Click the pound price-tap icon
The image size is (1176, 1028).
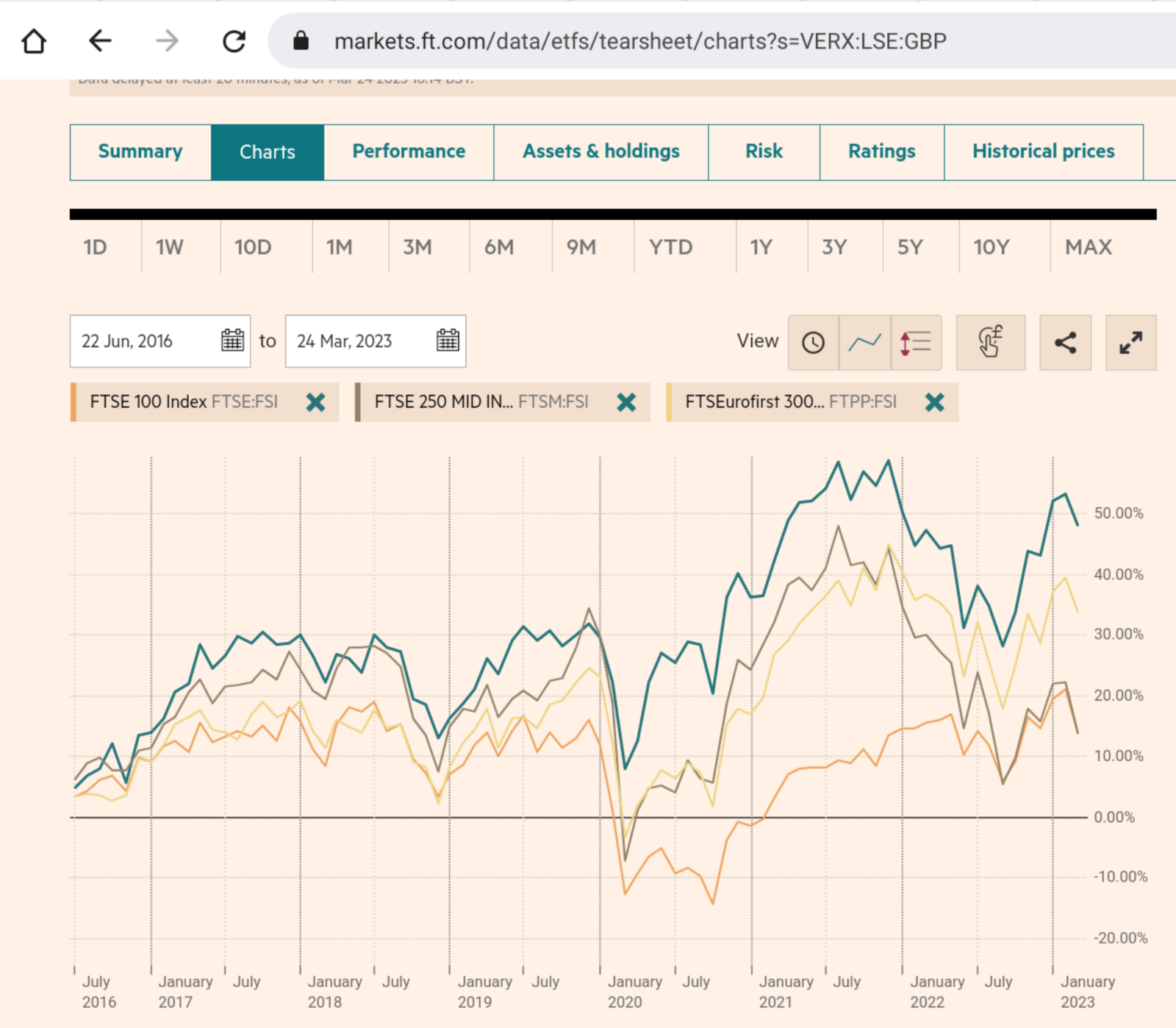(990, 342)
